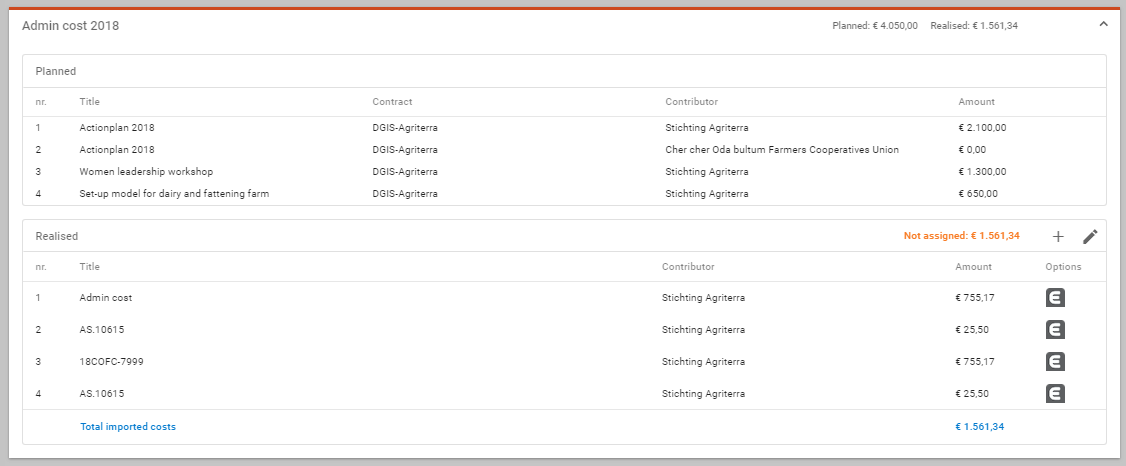Select first Actionplan 2018 planned row
This screenshot has height=466, width=1126.
564,128
